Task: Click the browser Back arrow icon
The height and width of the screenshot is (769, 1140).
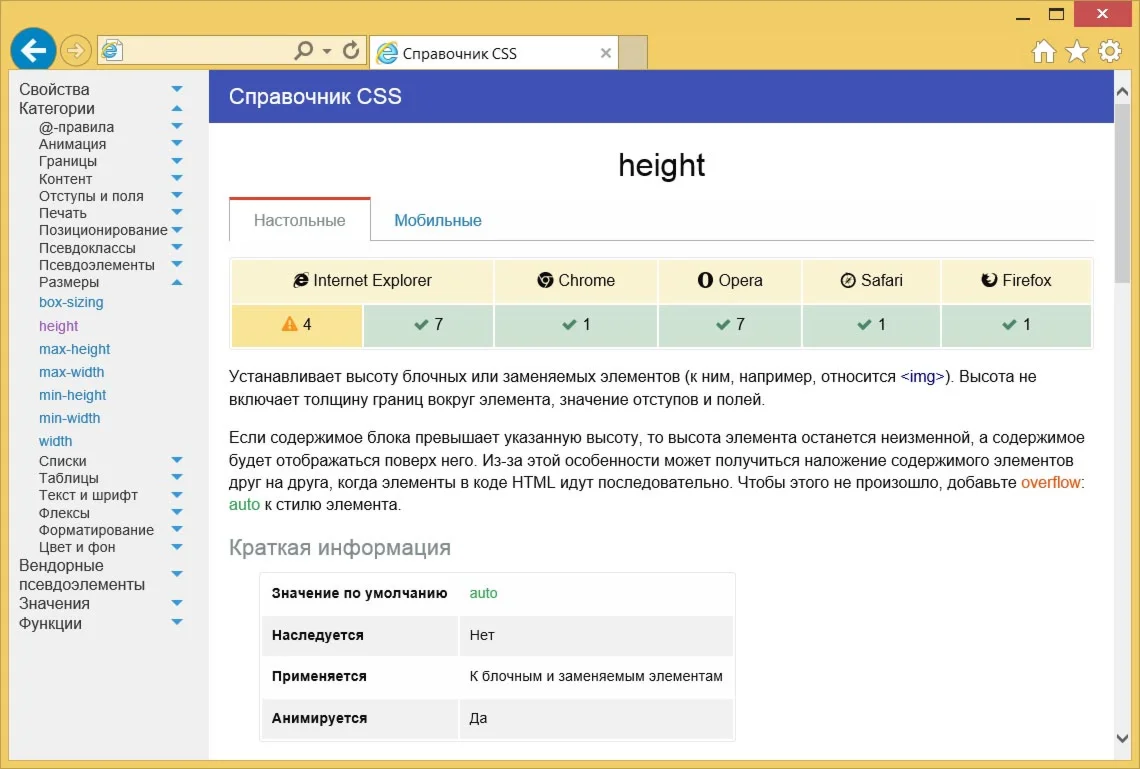Action: [32, 50]
